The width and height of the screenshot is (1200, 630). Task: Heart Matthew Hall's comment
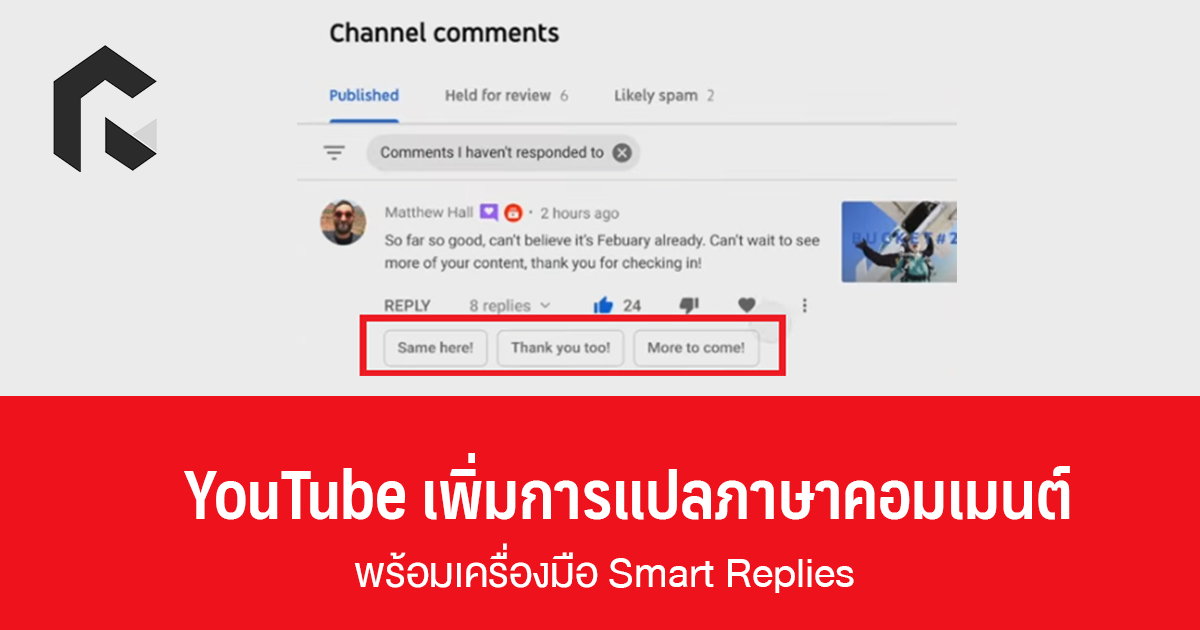tap(746, 305)
